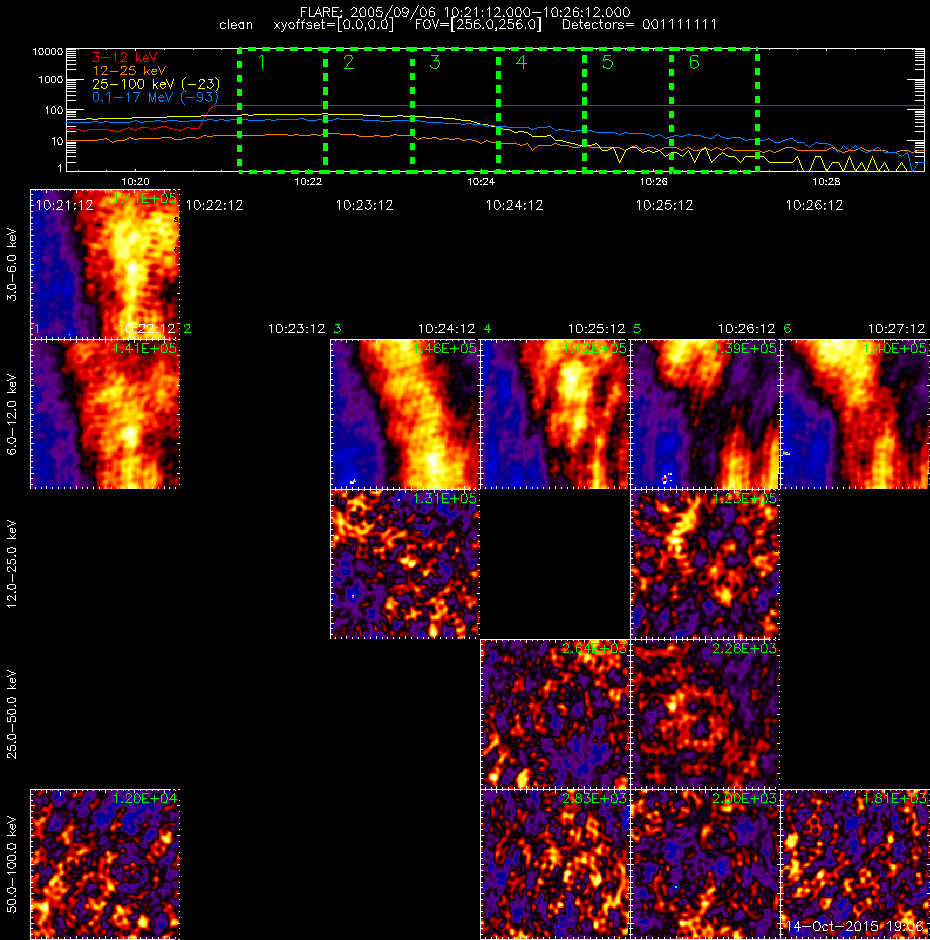Click interval marker 3 in the light curve
Viewport: 930px width, 940px height.
[435, 62]
